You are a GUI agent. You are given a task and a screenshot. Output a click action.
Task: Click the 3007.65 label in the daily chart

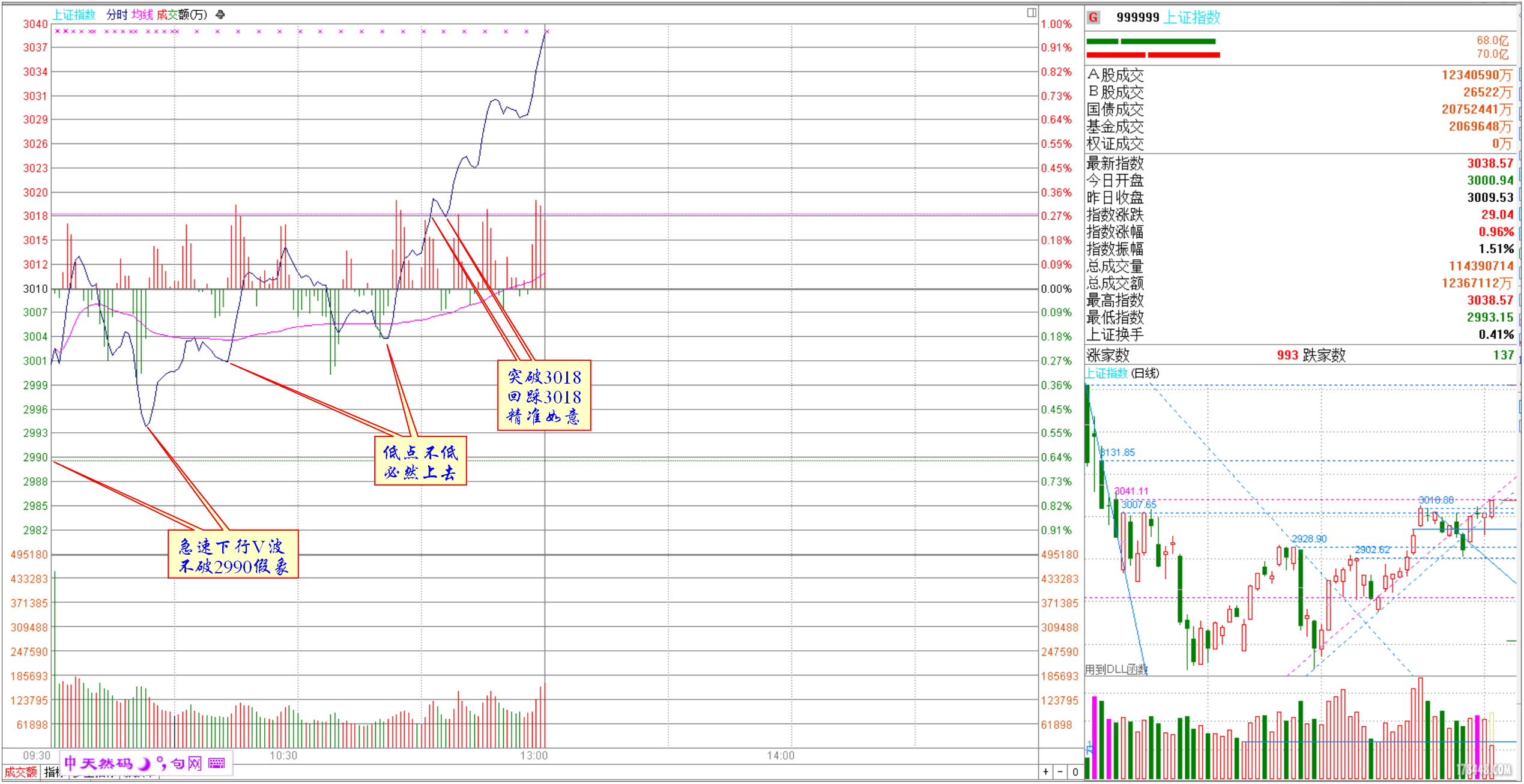(x=1138, y=504)
